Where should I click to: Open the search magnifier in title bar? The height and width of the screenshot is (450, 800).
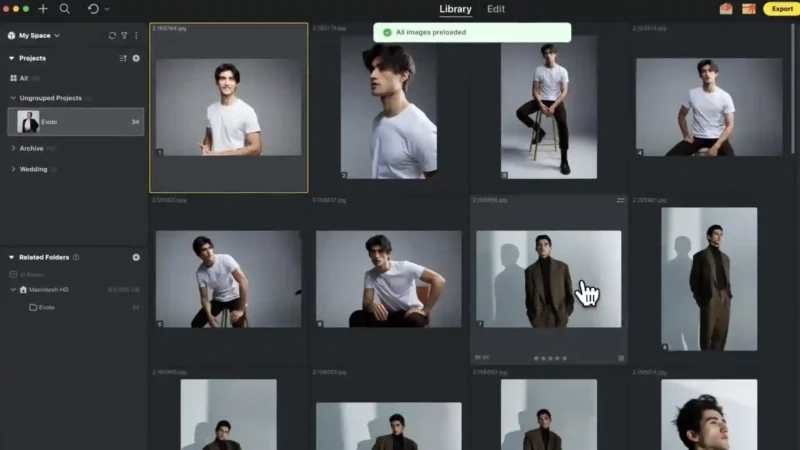coord(65,9)
